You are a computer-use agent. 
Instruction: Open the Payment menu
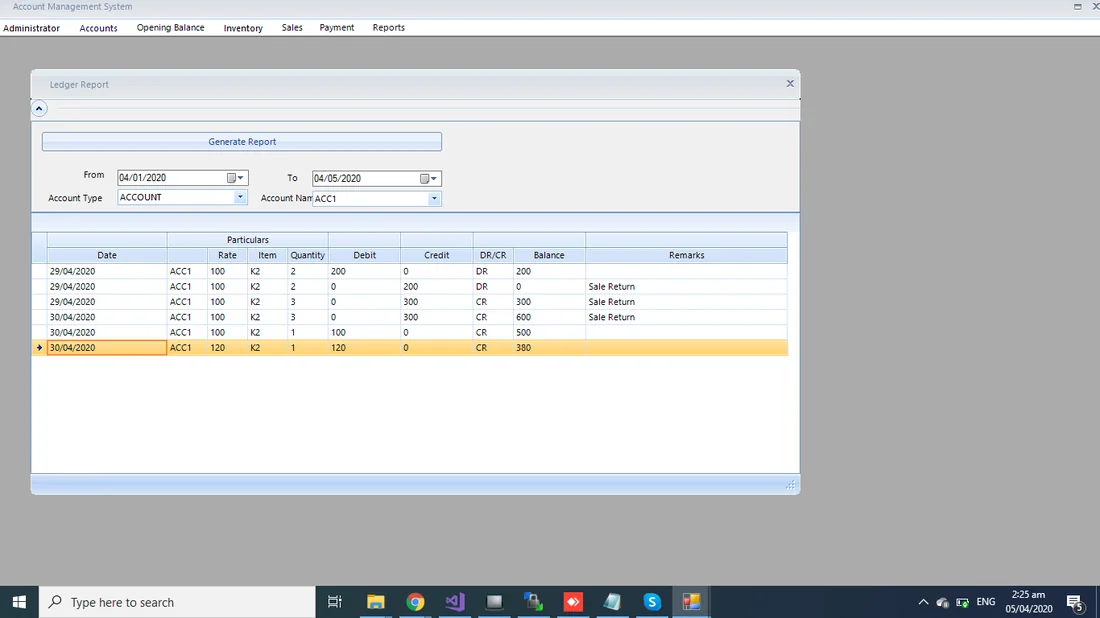(337, 27)
